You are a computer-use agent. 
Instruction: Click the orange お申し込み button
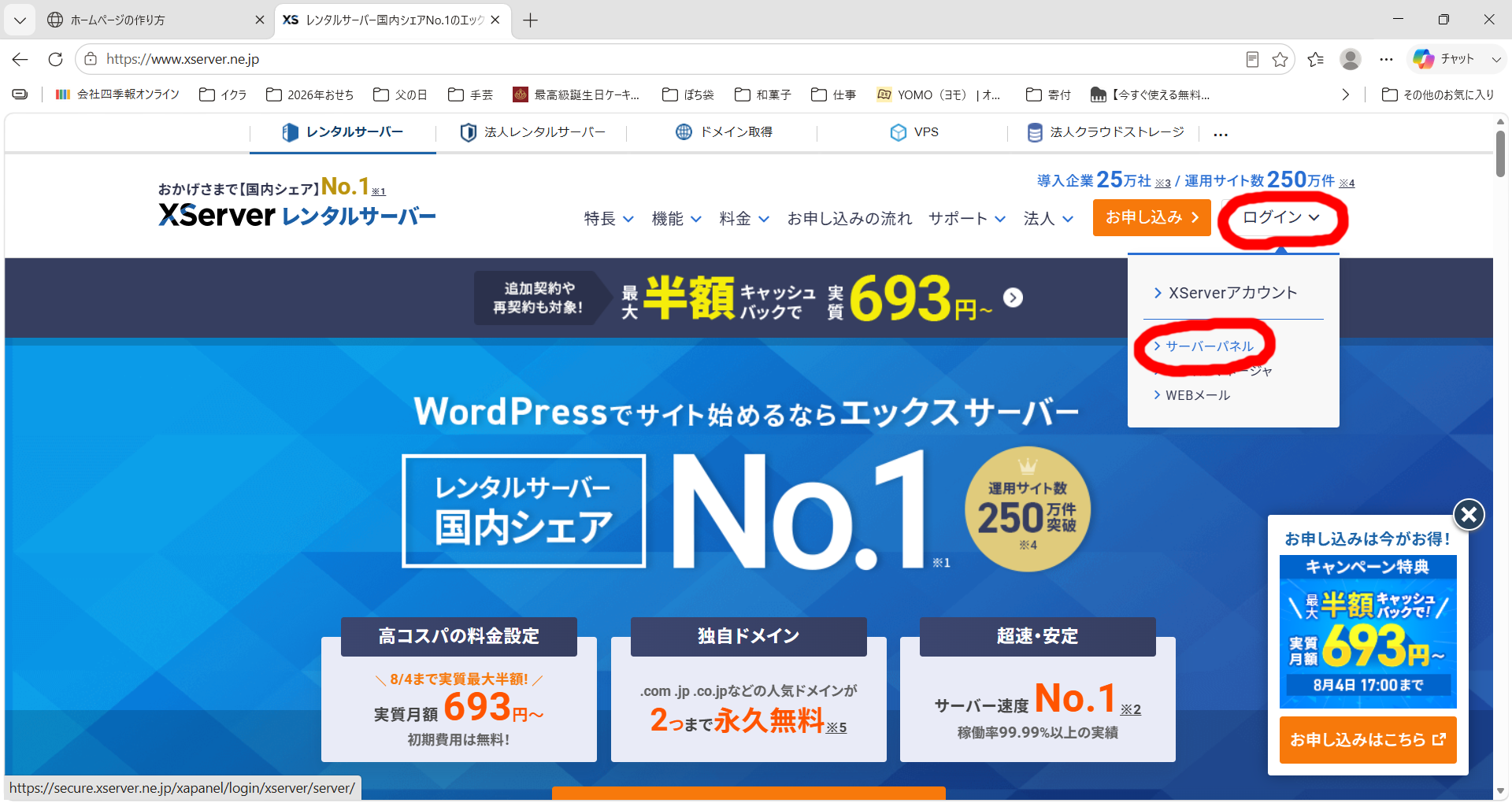[x=1151, y=217]
